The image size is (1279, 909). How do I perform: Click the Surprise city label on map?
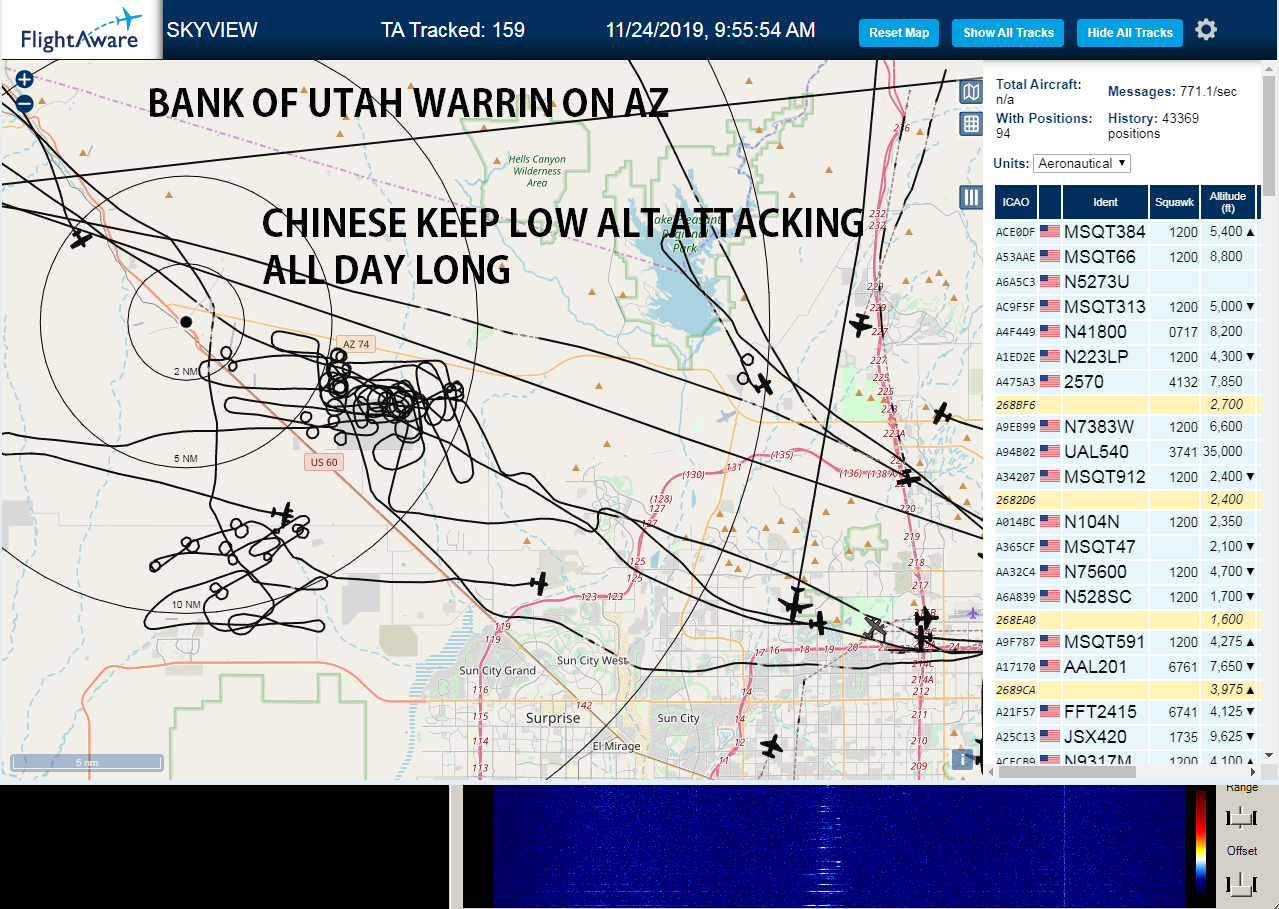(553, 718)
